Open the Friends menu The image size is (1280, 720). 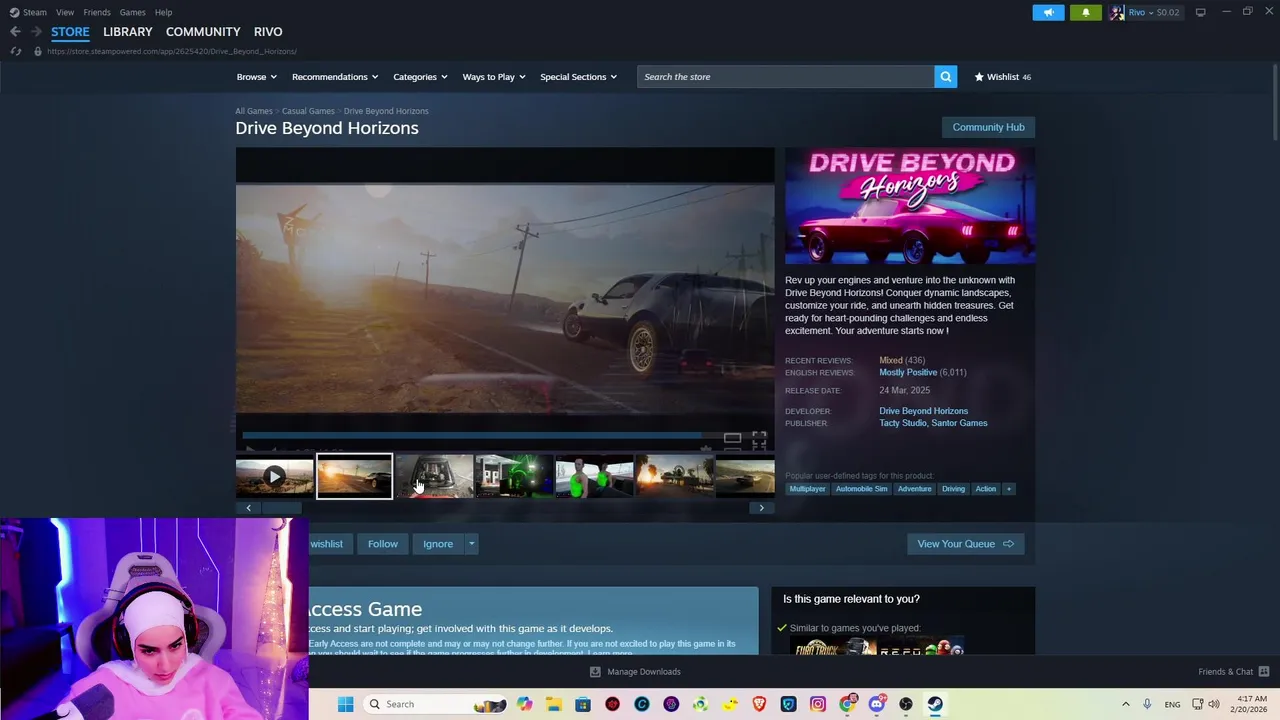click(x=97, y=12)
